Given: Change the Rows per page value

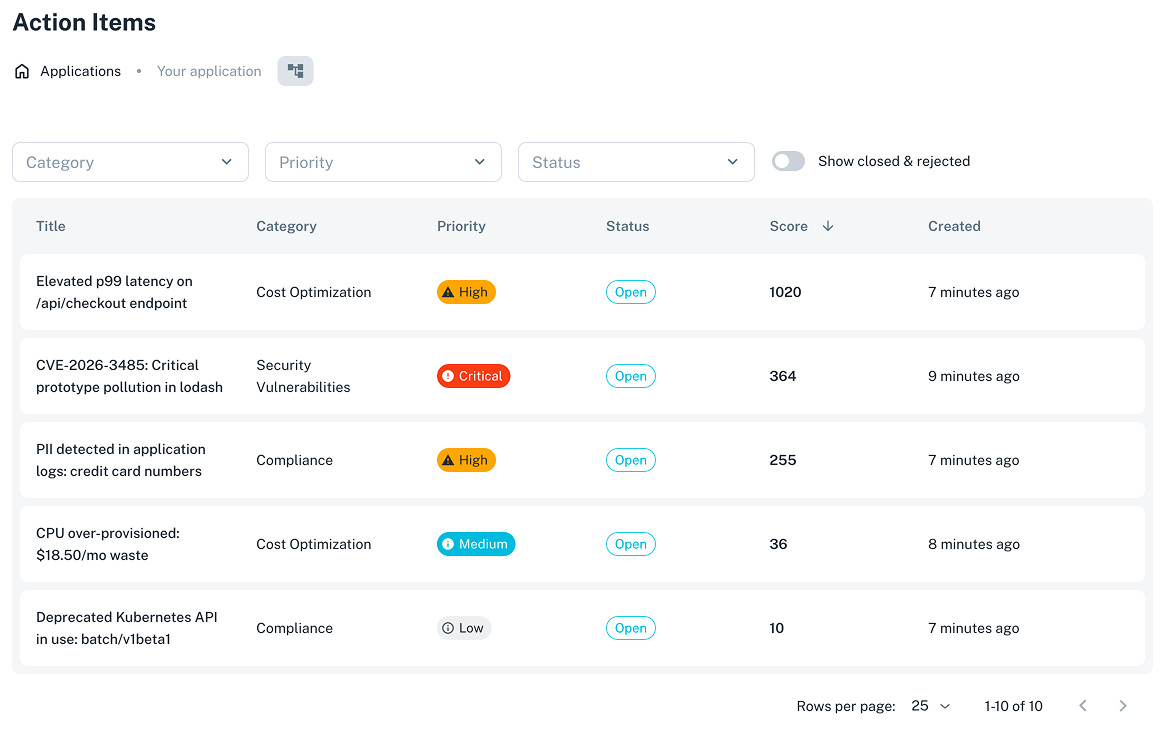Looking at the screenshot, I should tap(929, 705).
